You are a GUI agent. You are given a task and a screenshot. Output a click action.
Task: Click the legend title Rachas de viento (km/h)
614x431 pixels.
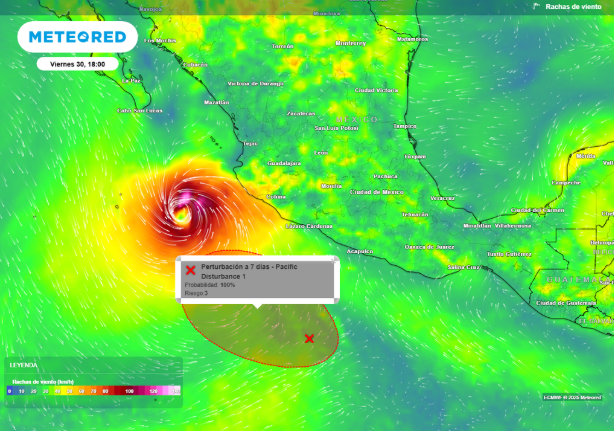point(43,382)
